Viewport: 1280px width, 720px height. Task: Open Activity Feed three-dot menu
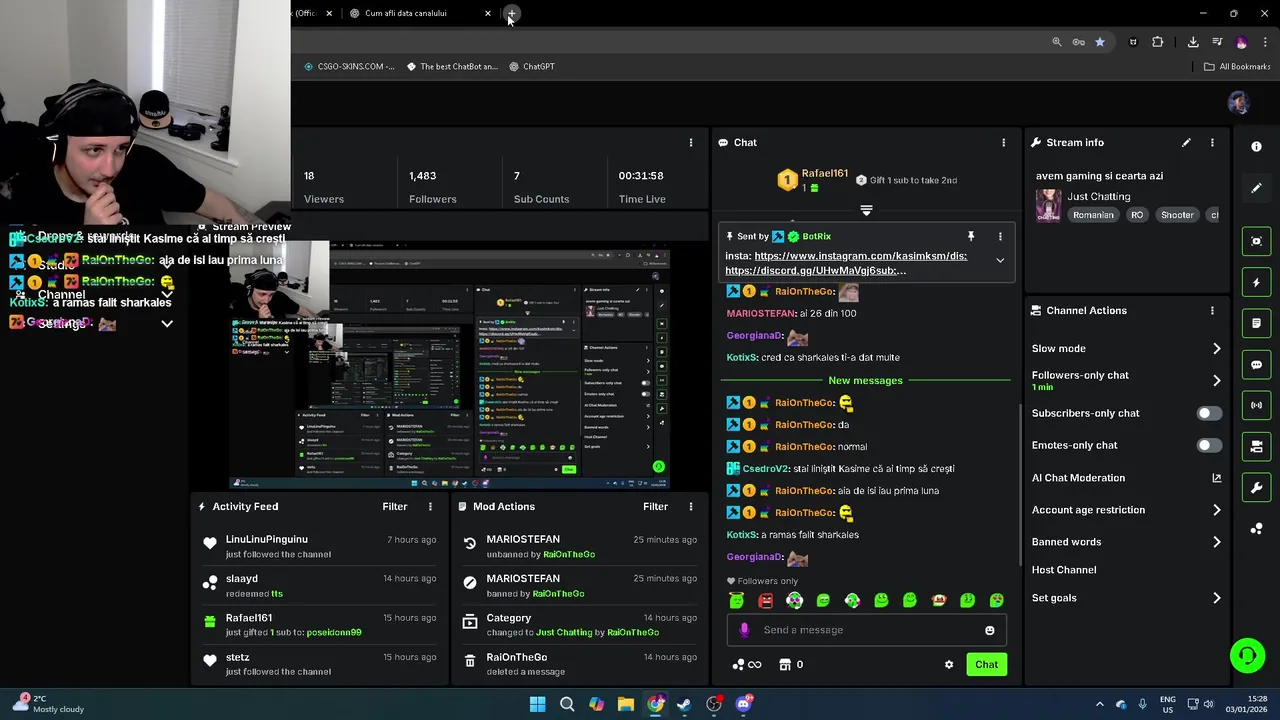click(x=431, y=507)
